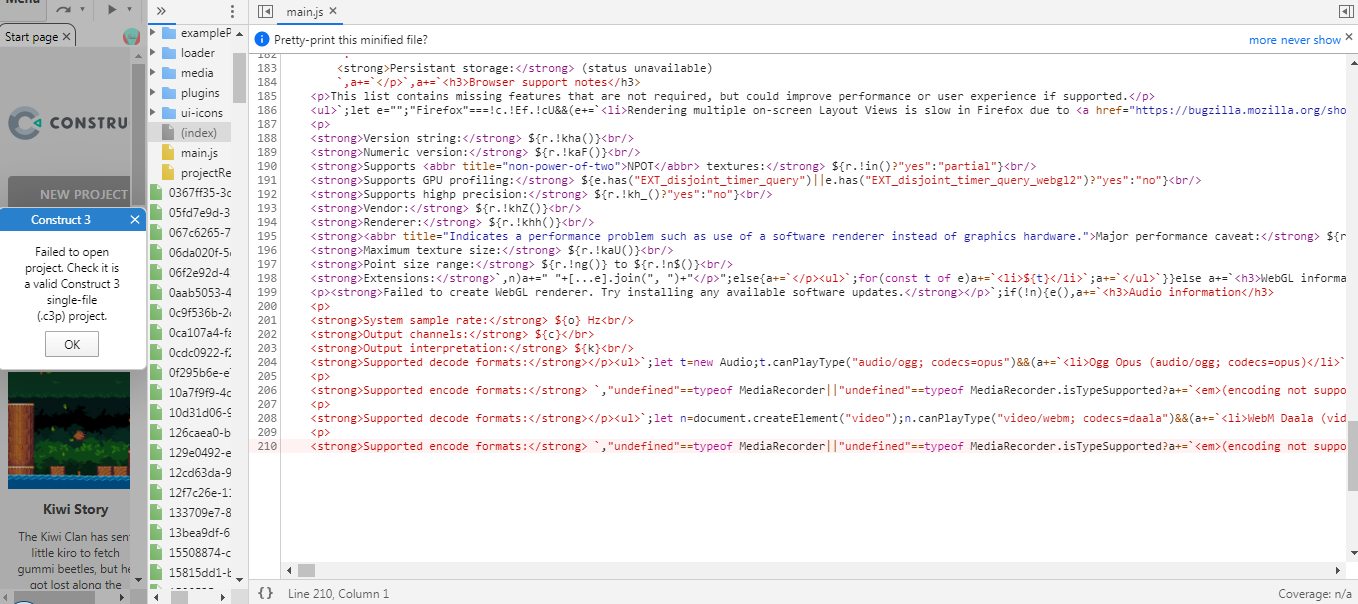Click line number 210 in the gutter
This screenshot has width=1358, height=604.
(267, 446)
